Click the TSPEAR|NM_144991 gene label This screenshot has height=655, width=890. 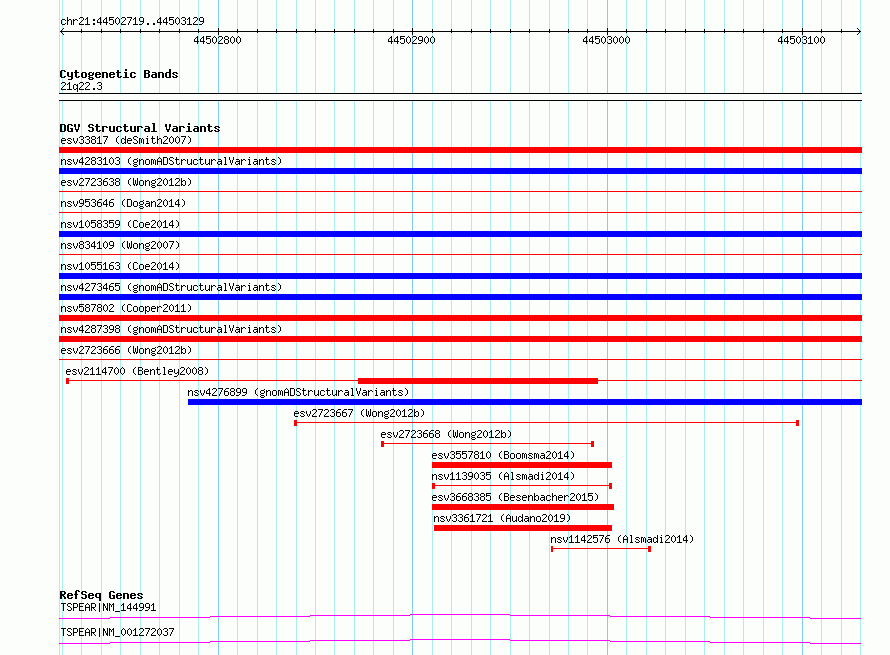(x=108, y=607)
